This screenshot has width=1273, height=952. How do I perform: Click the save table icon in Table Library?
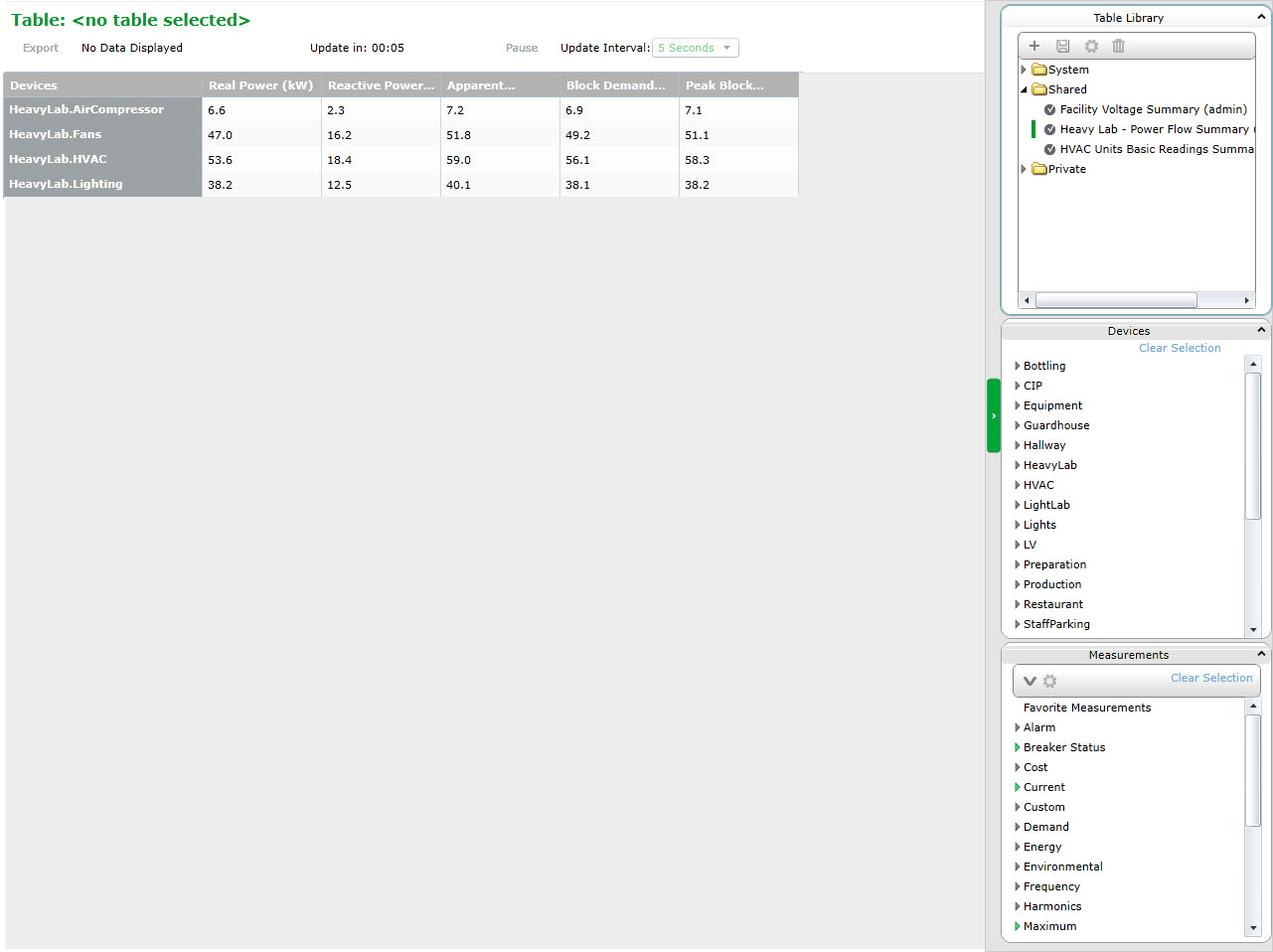tap(1062, 45)
